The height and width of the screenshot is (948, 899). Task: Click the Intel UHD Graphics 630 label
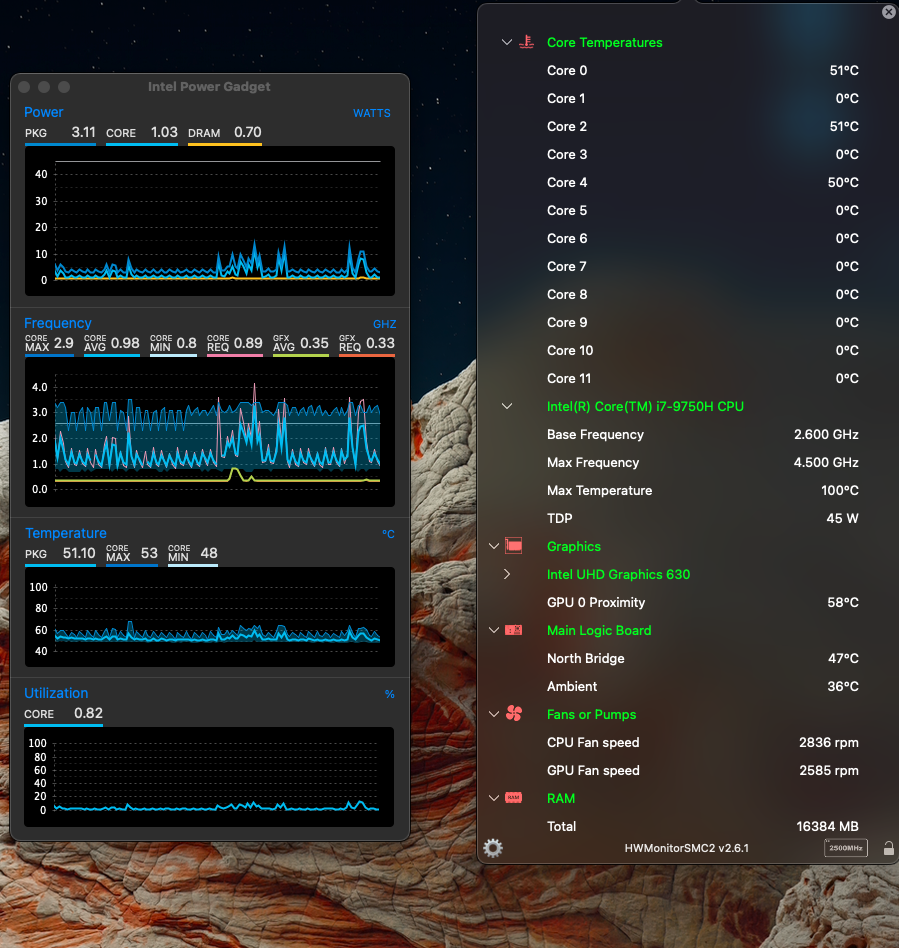tap(618, 574)
